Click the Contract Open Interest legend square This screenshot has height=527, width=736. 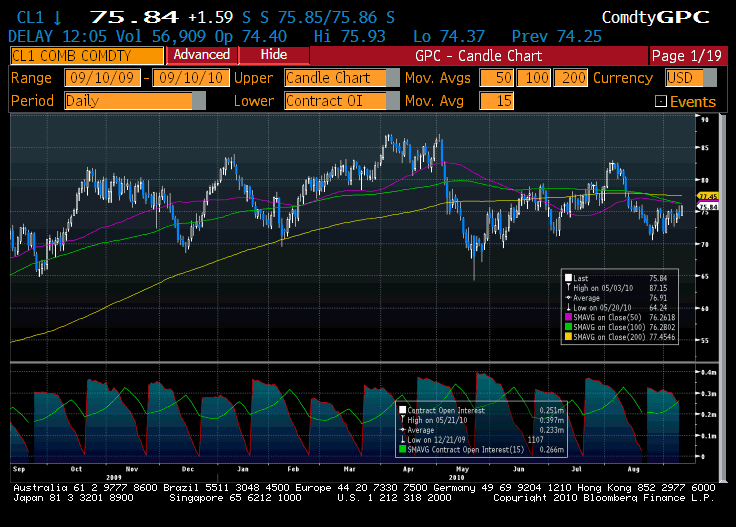pyautogui.click(x=402, y=410)
